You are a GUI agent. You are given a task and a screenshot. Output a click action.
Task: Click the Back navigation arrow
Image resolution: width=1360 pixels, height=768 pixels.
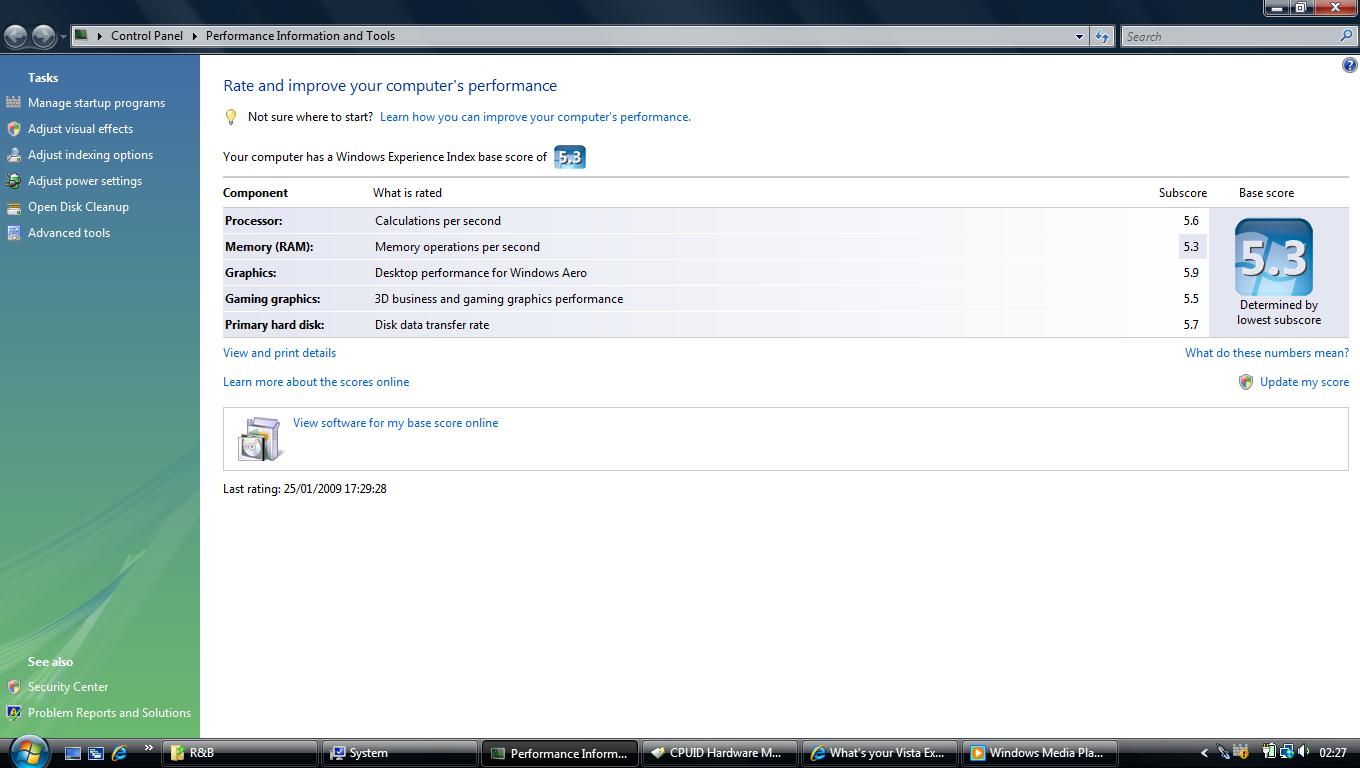click(16, 36)
